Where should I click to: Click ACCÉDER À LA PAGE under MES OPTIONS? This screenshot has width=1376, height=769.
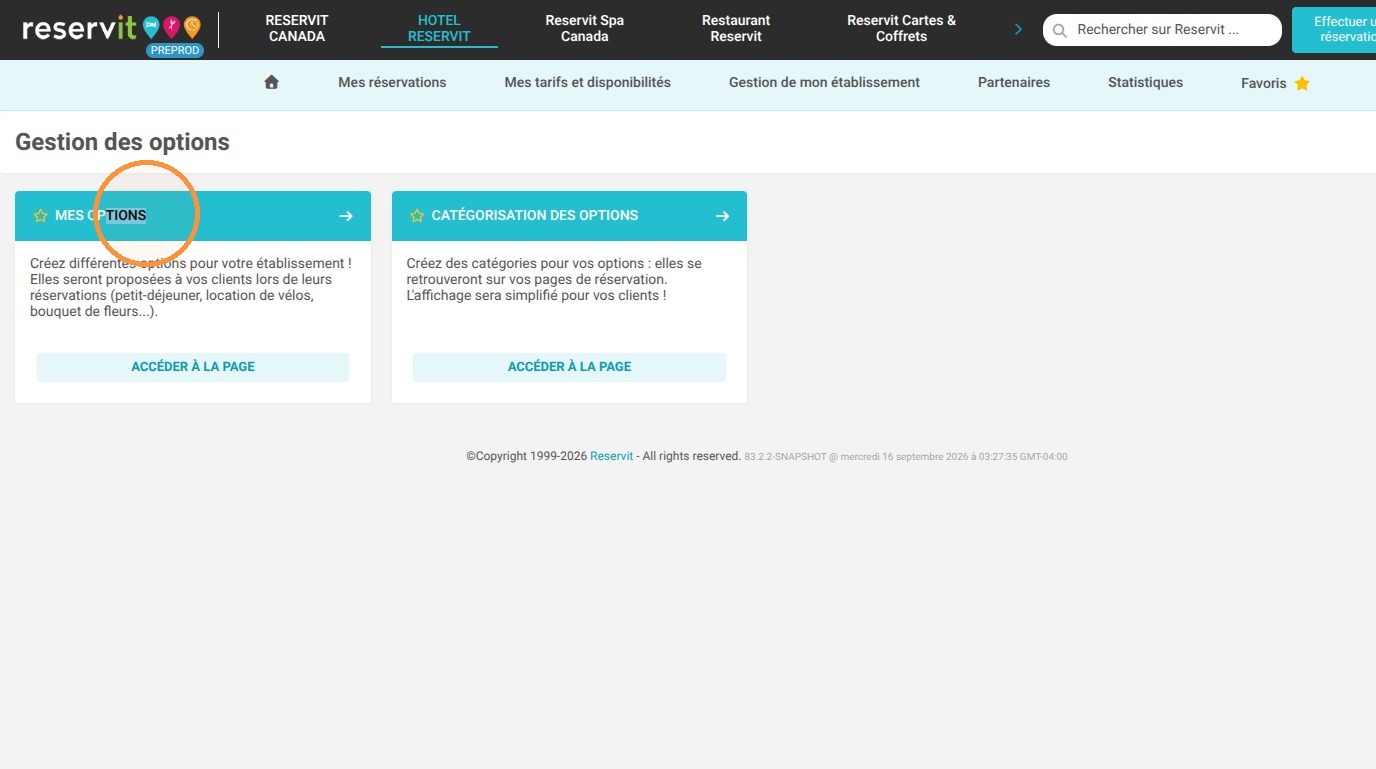click(193, 367)
